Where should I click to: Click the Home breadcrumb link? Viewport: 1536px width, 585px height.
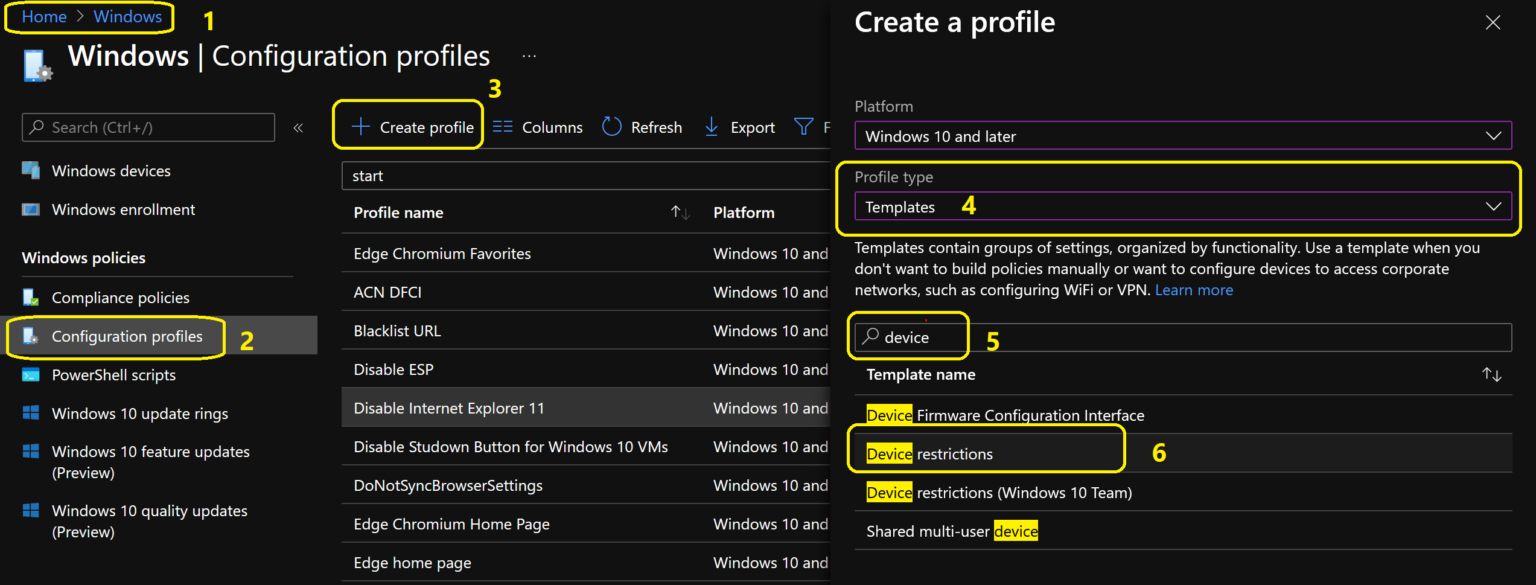point(44,16)
